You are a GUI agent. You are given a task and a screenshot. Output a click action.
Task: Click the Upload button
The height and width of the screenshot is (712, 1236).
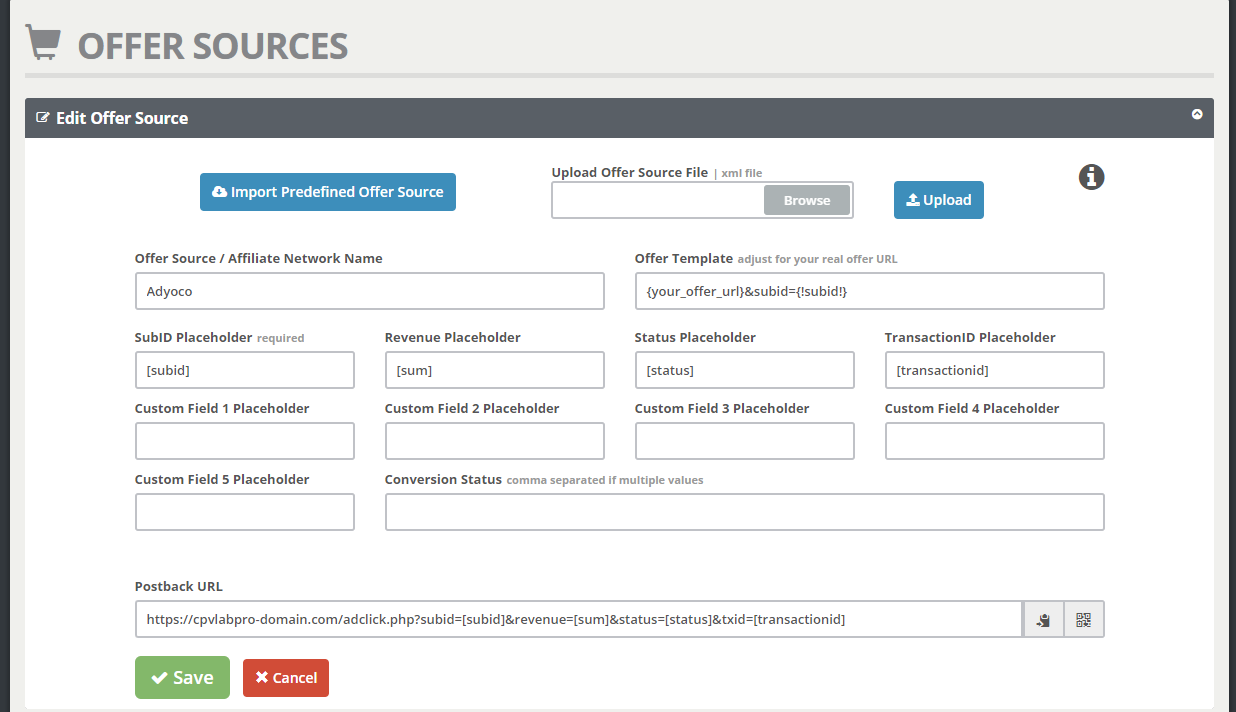[x=938, y=199]
